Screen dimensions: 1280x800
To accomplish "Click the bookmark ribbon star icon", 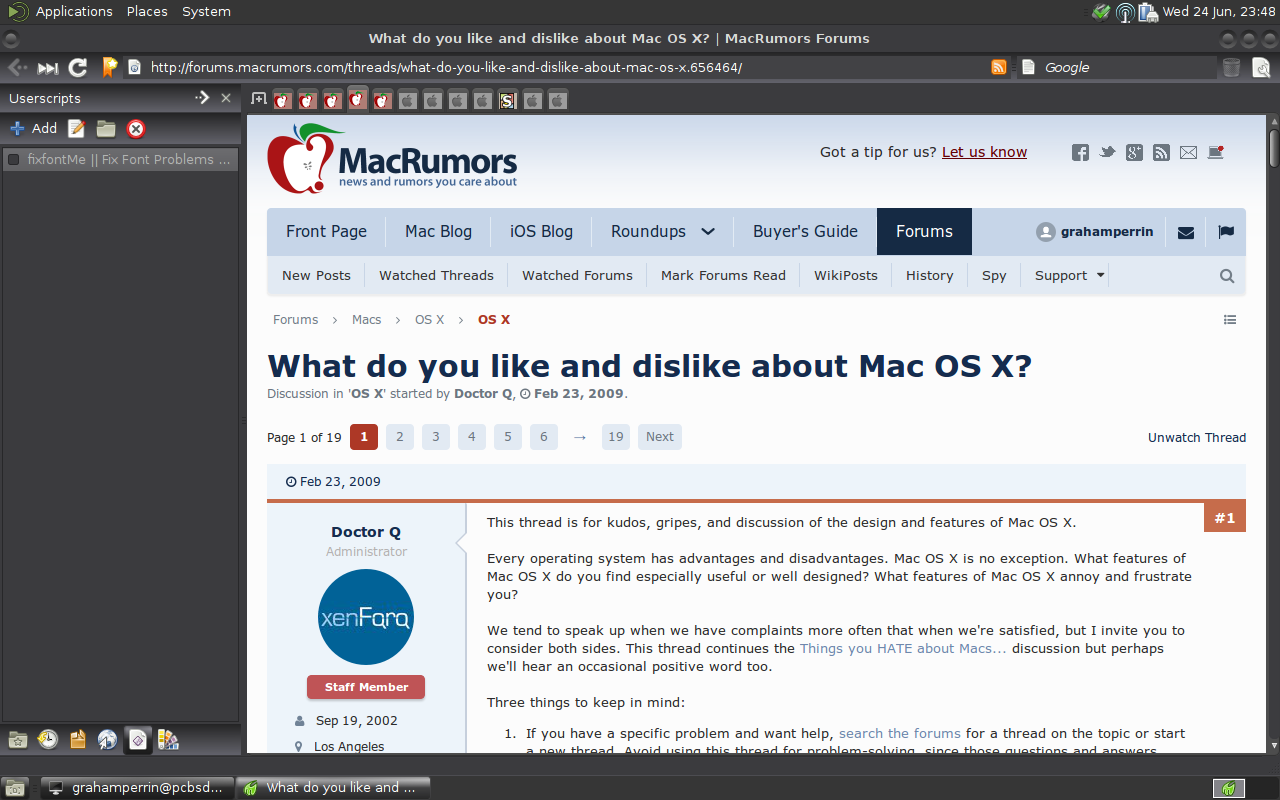I will tap(109, 68).
